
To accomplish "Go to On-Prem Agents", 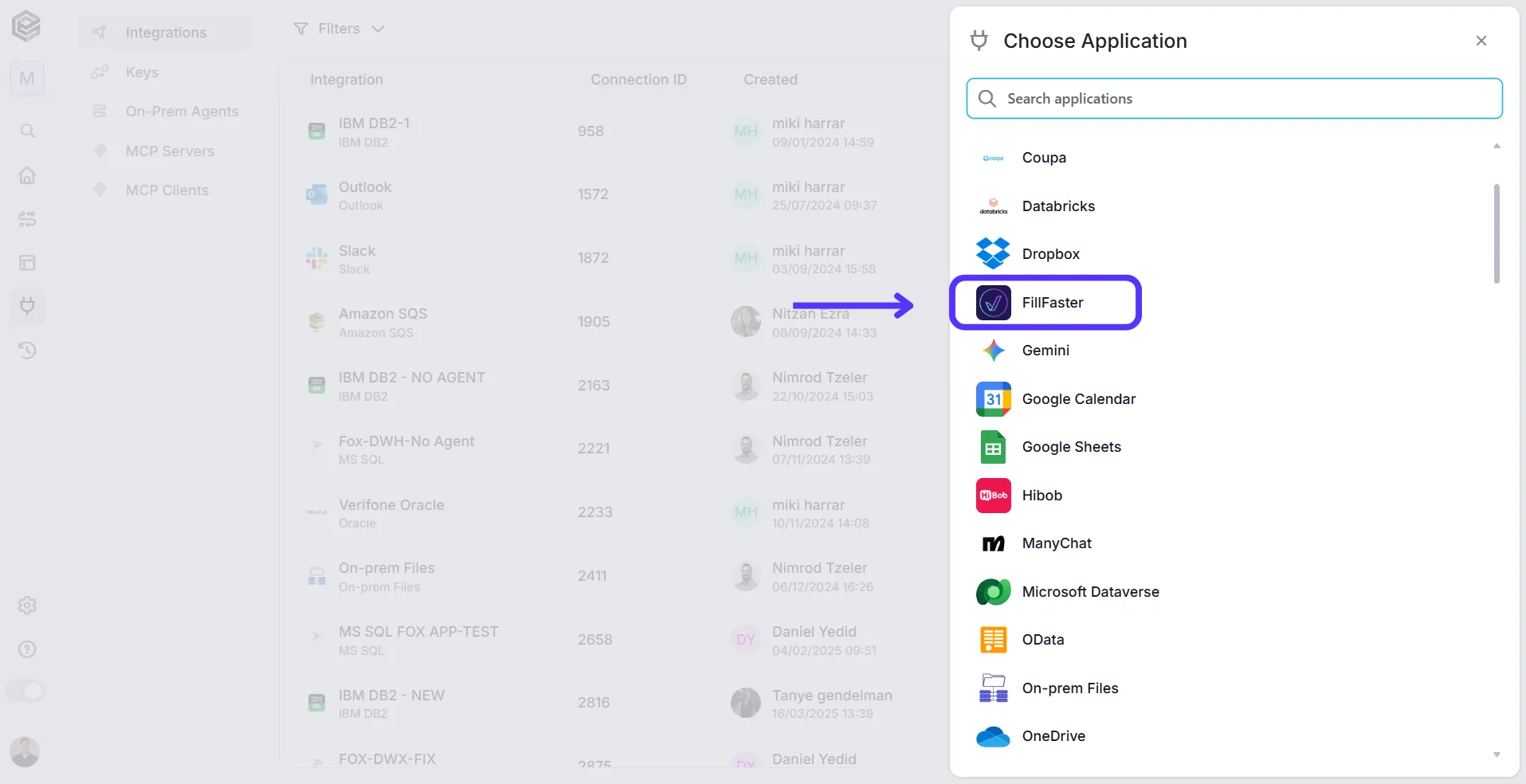I will point(182,112).
